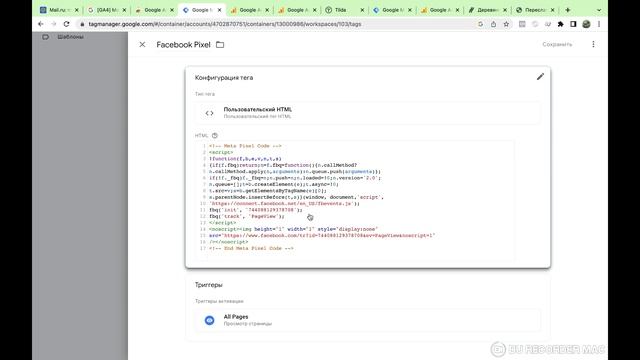Close the active Tag Manager tab
The height and width of the screenshot is (360, 640).
(x=219, y=10)
